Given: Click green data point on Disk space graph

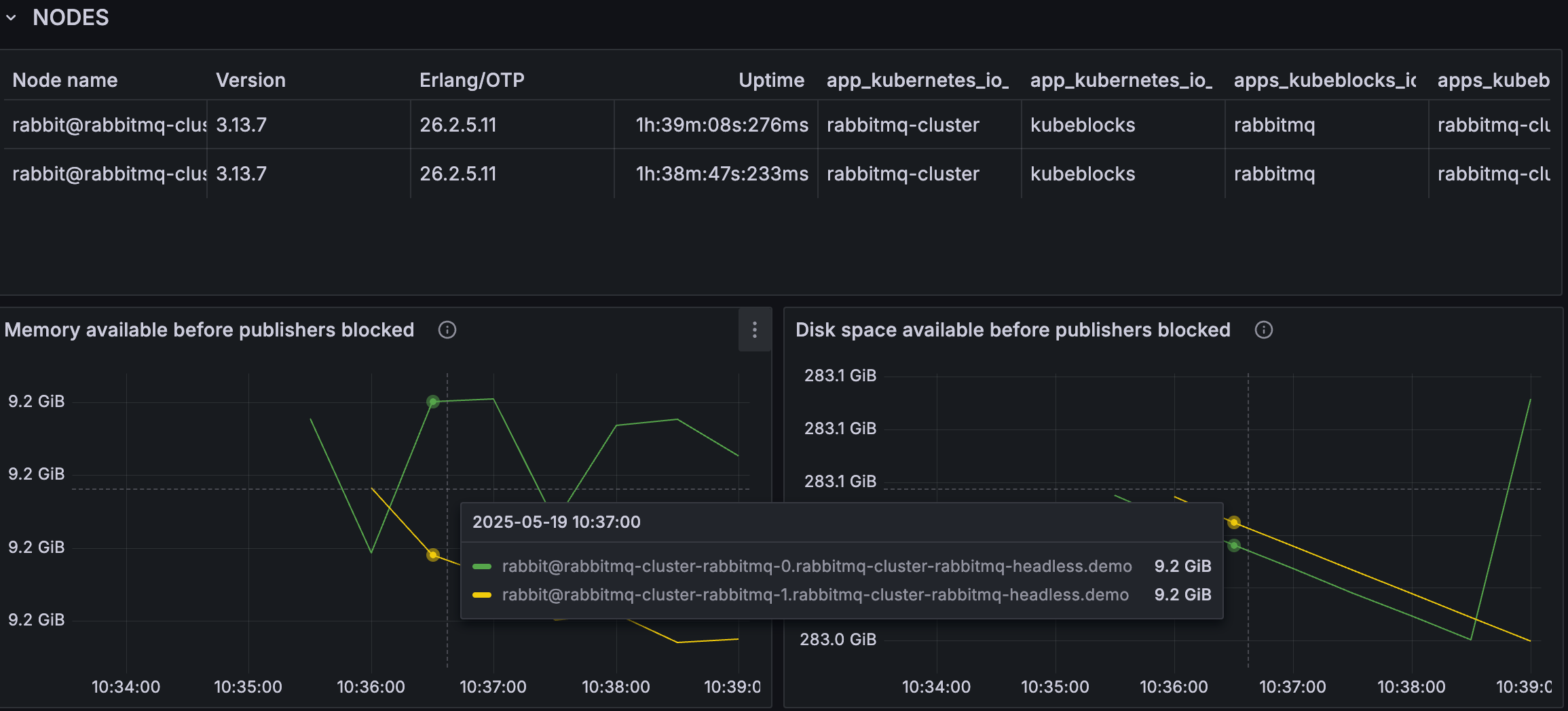Looking at the screenshot, I should 1234,545.
